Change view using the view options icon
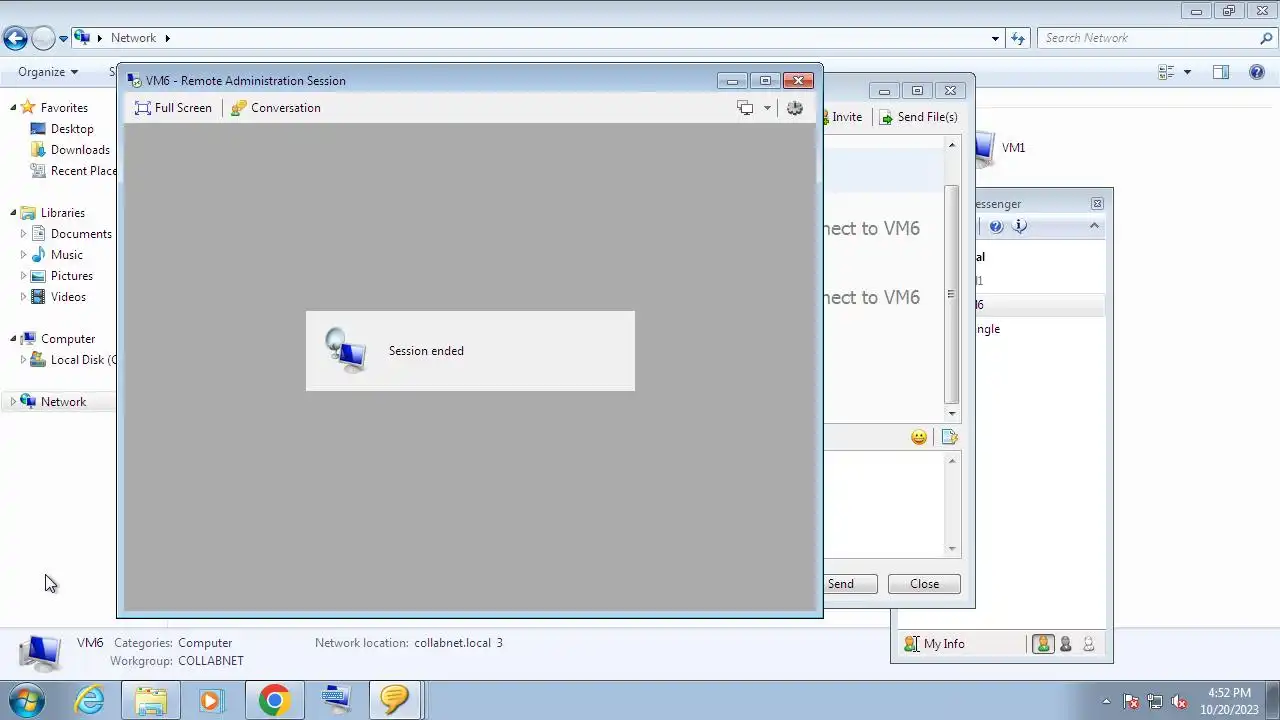 click(1166, 72)
